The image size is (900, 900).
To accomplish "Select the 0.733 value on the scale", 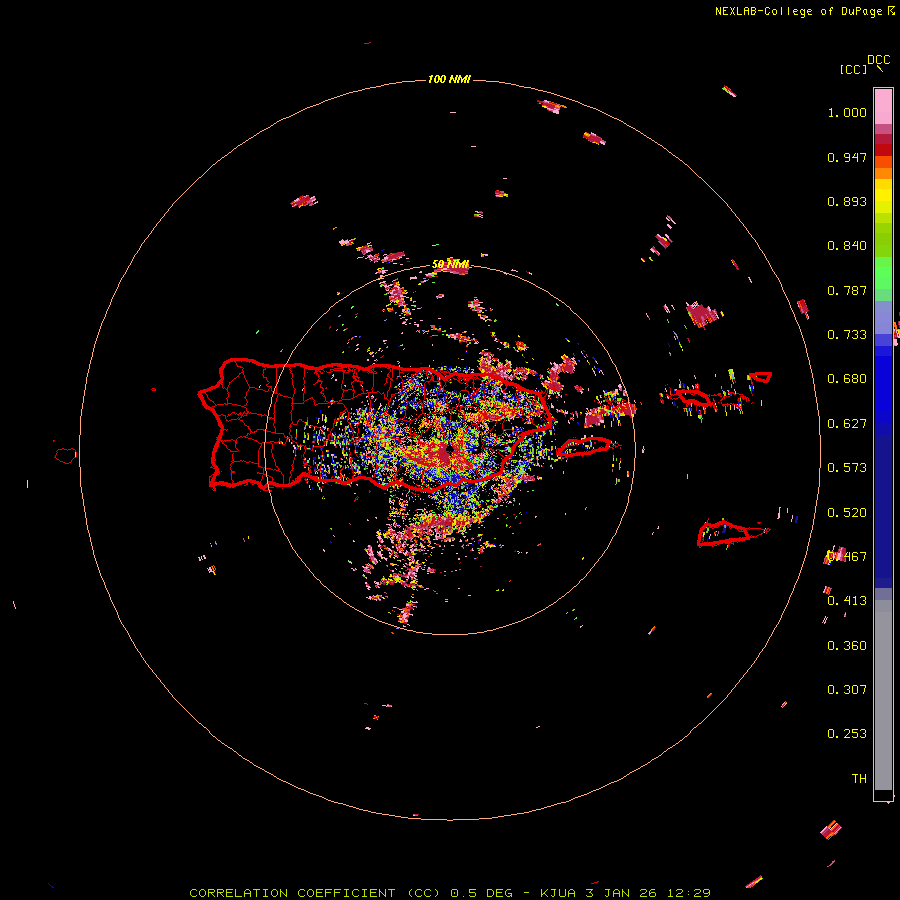I will click(x=847, y=335).
